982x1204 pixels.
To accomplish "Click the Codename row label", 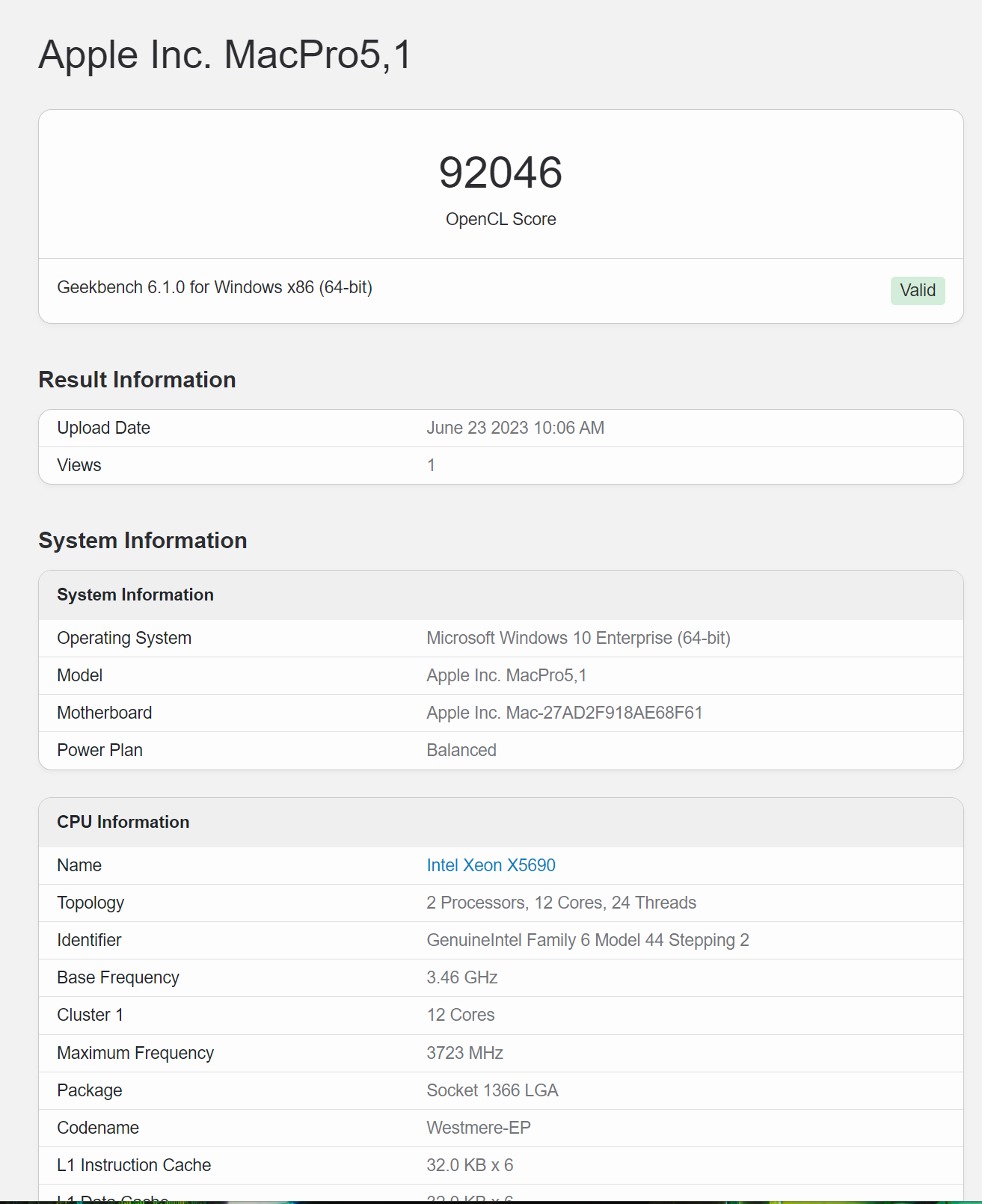I will click(97, 1128).
